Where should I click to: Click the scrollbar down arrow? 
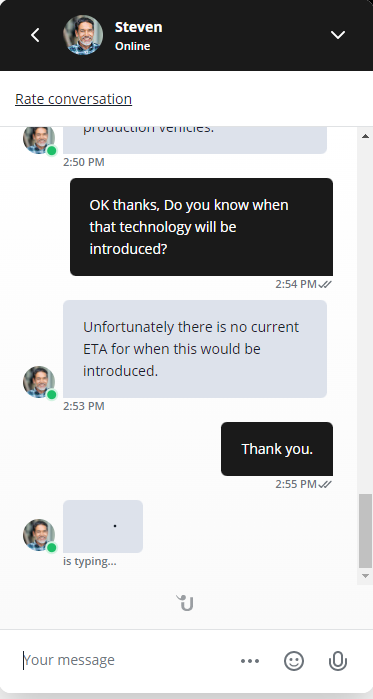pos(365,576)
